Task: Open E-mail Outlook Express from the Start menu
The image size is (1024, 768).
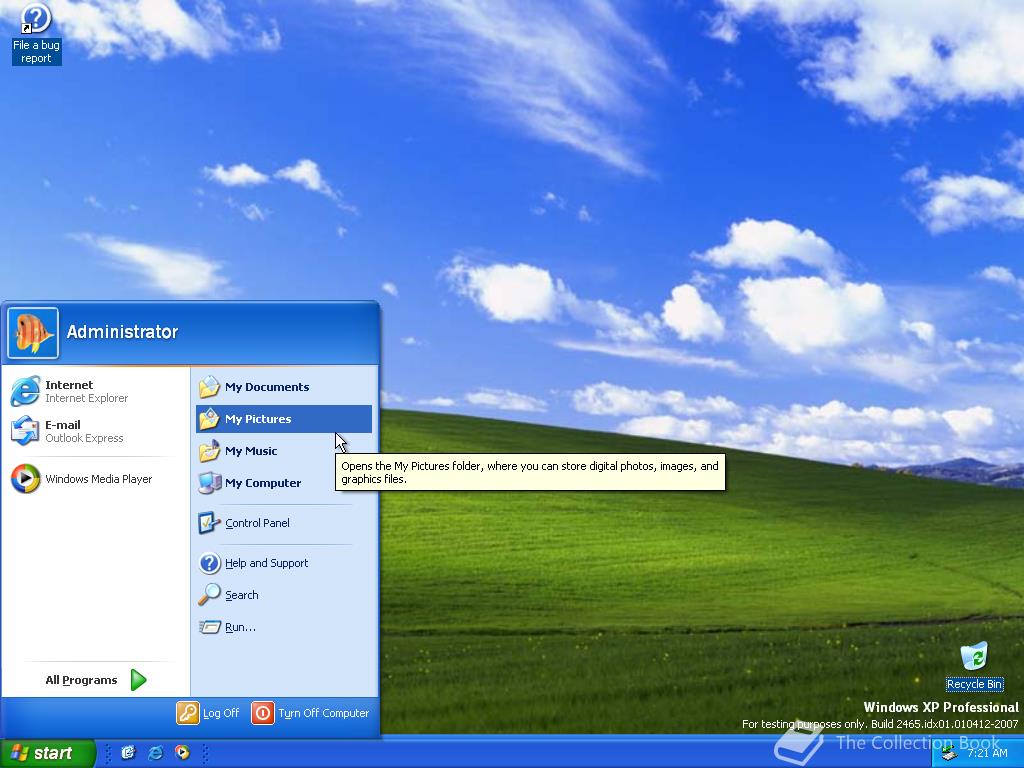Action: (96, 431)
